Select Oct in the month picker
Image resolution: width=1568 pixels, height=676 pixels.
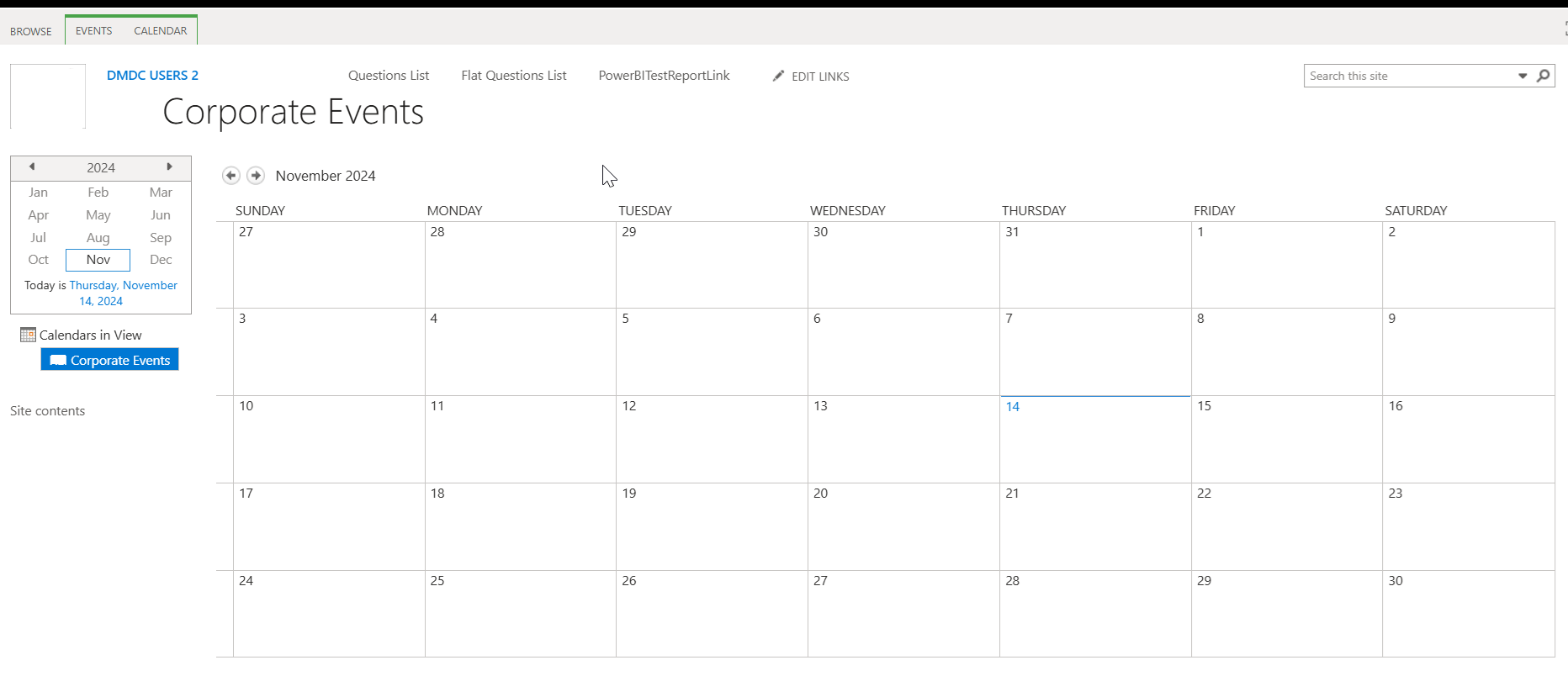(x=38, y=260)
